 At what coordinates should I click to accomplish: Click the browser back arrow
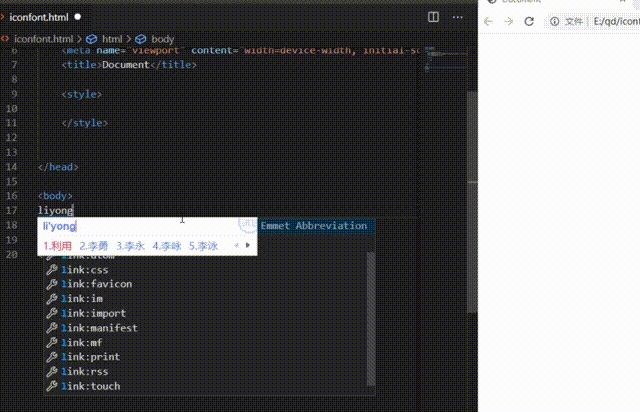488,21
